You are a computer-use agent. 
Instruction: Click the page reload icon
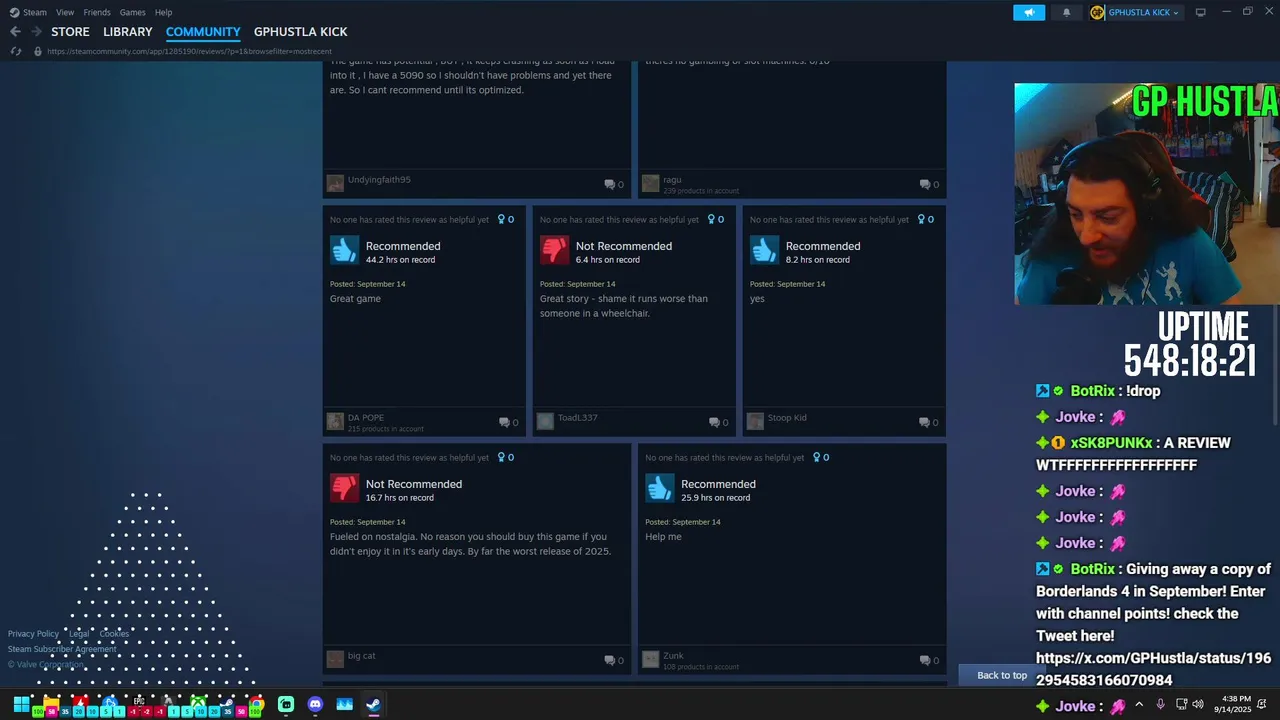[x=16, y=51]
